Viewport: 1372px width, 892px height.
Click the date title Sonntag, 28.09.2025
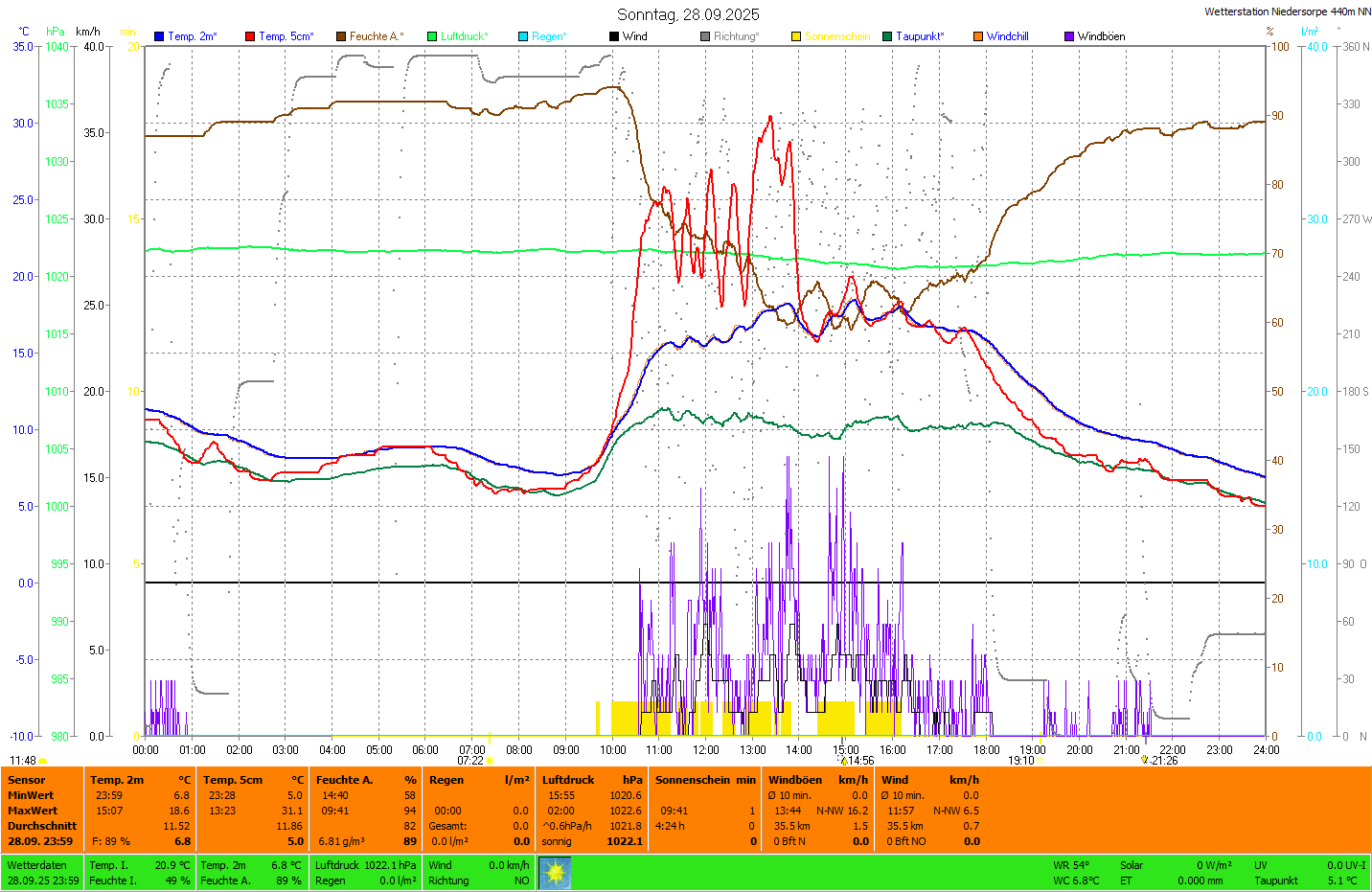(688, 14)
